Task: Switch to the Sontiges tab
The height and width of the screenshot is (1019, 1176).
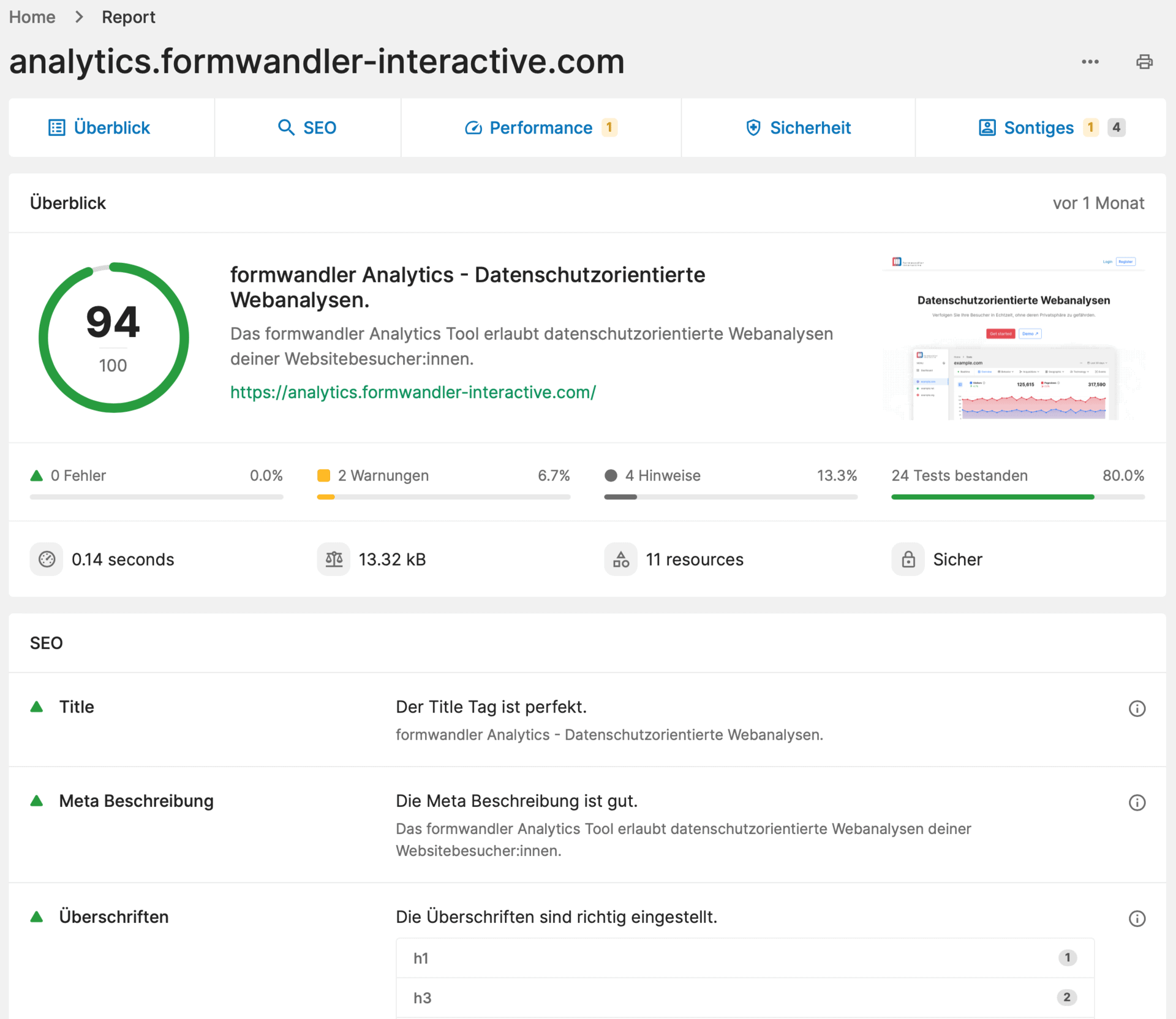Action: pos(1040,127)
